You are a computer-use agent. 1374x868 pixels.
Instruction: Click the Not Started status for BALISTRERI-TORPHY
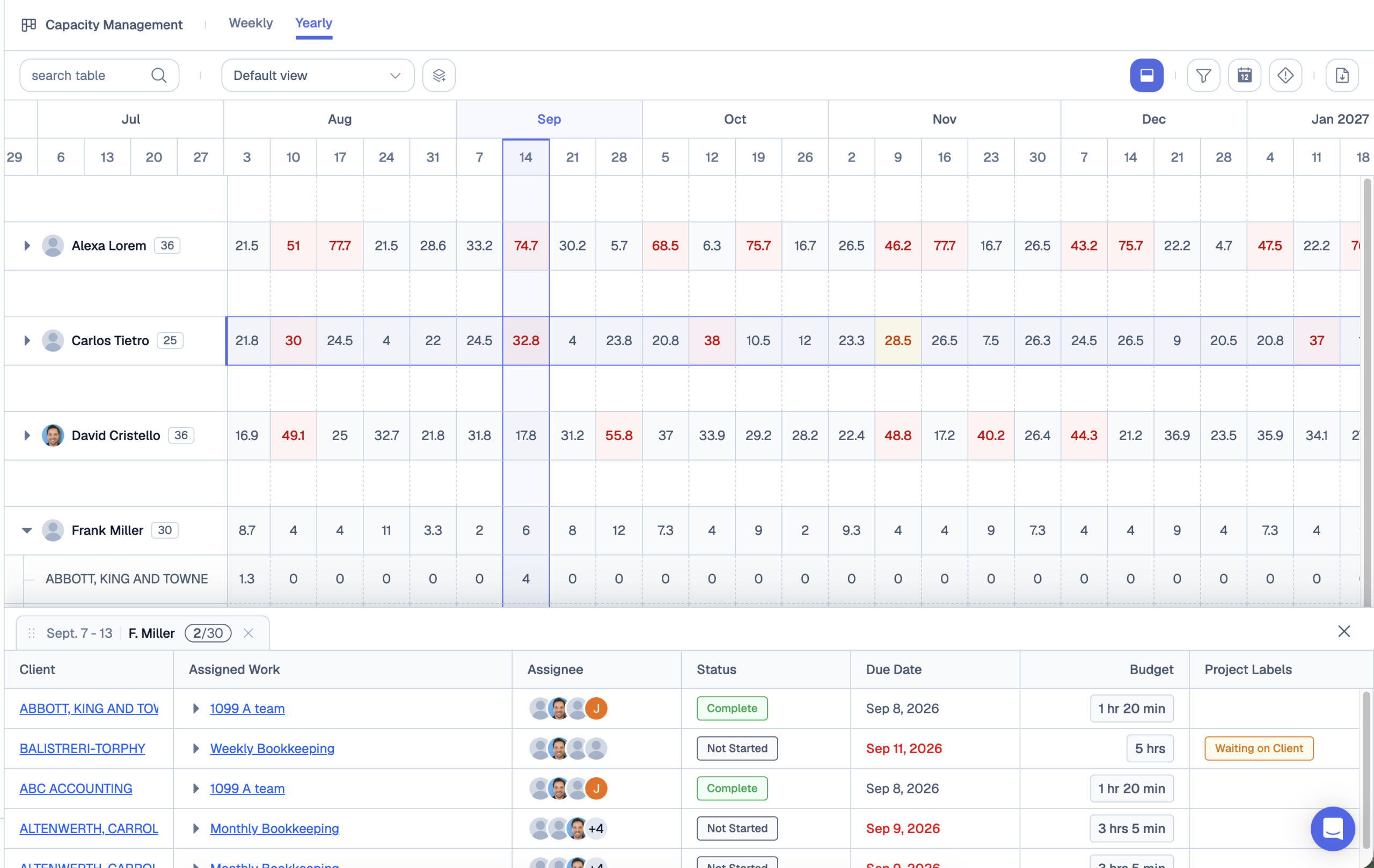click(x=736, y=748)
